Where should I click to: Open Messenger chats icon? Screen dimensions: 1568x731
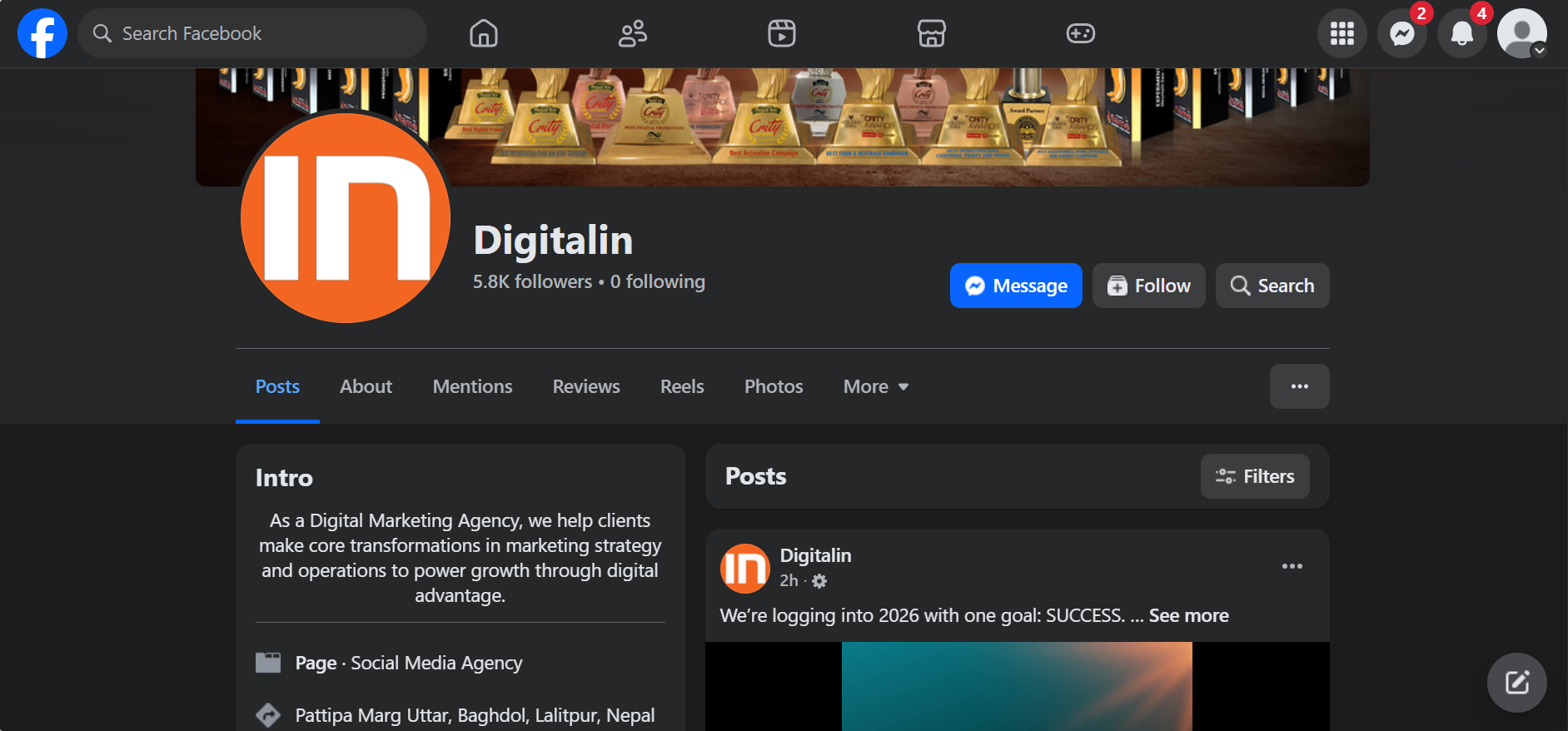click(1401, 33)
